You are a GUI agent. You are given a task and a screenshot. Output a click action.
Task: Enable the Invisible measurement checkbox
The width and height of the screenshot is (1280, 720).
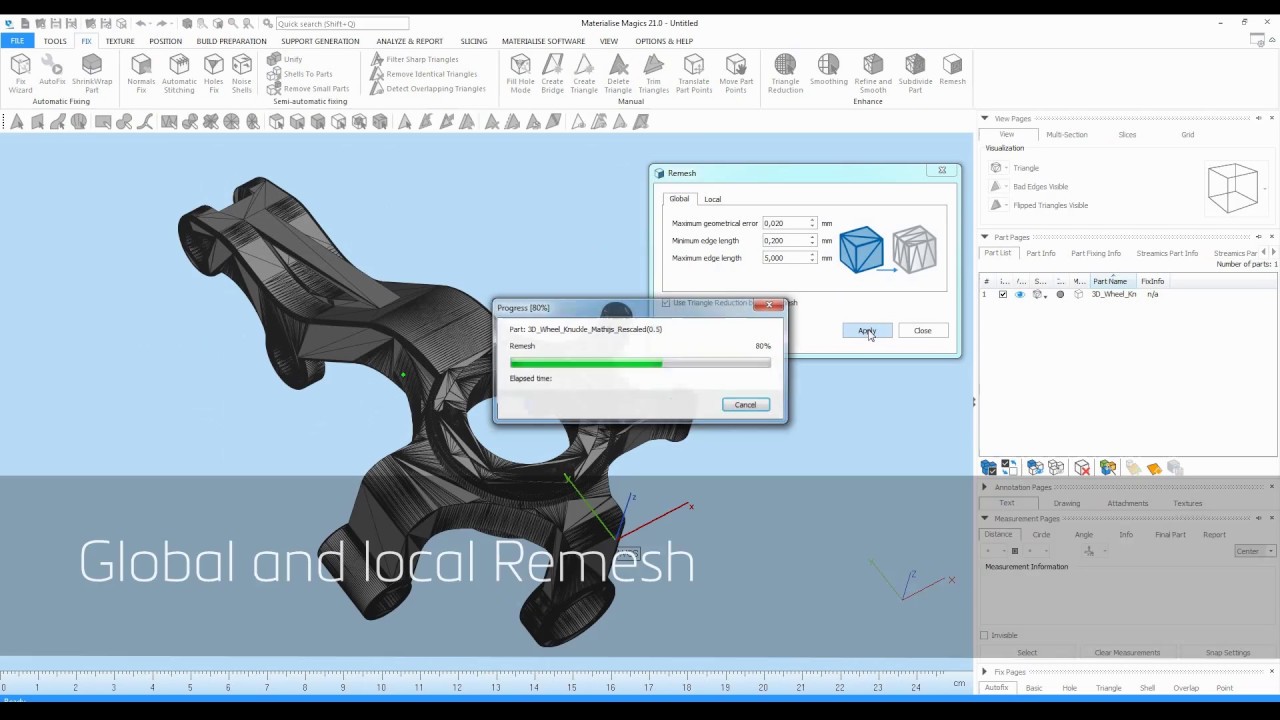(x=985, y=635)
